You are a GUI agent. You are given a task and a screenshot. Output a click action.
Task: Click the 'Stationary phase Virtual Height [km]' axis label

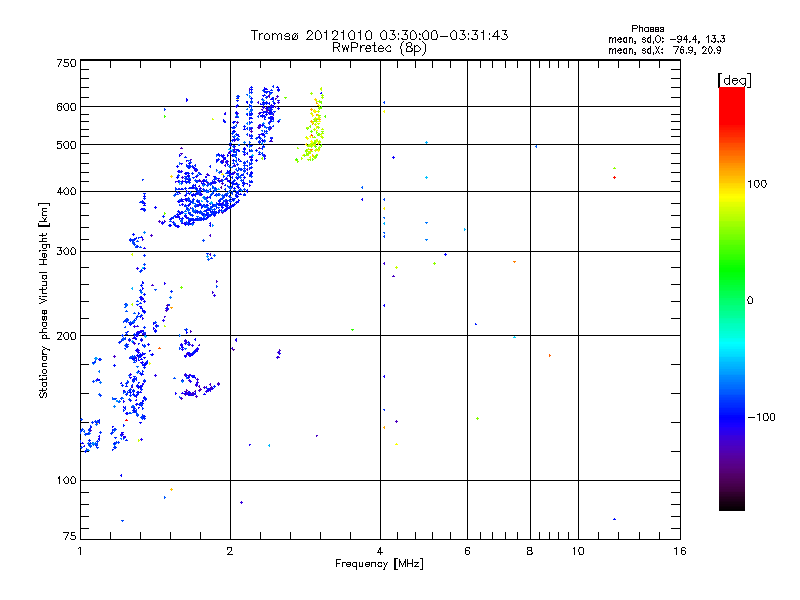tap(44, 300)
